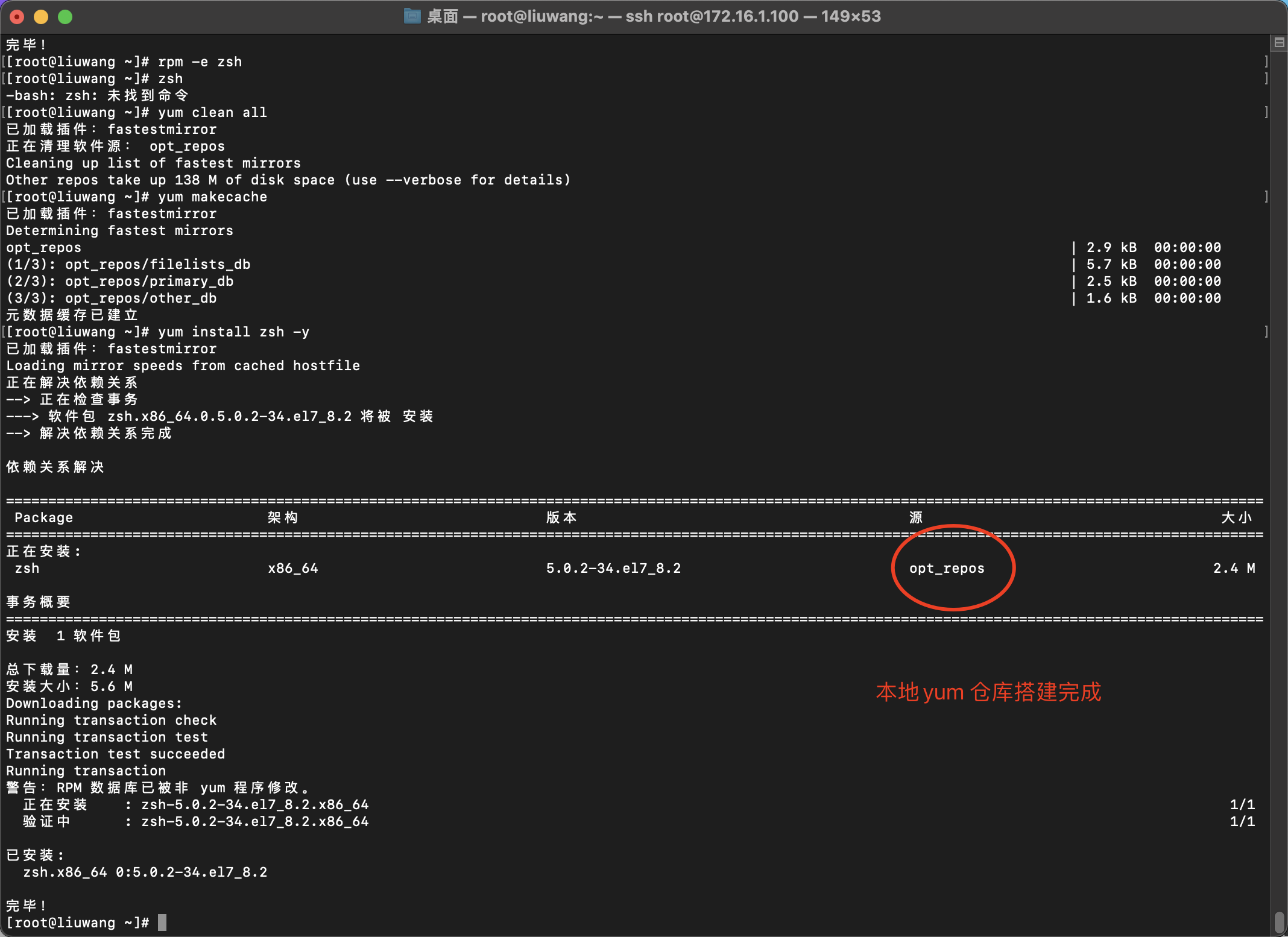Click the red close window button
Screen dimensions: 1288x937
pyautogui.click(x=17, y=17)
